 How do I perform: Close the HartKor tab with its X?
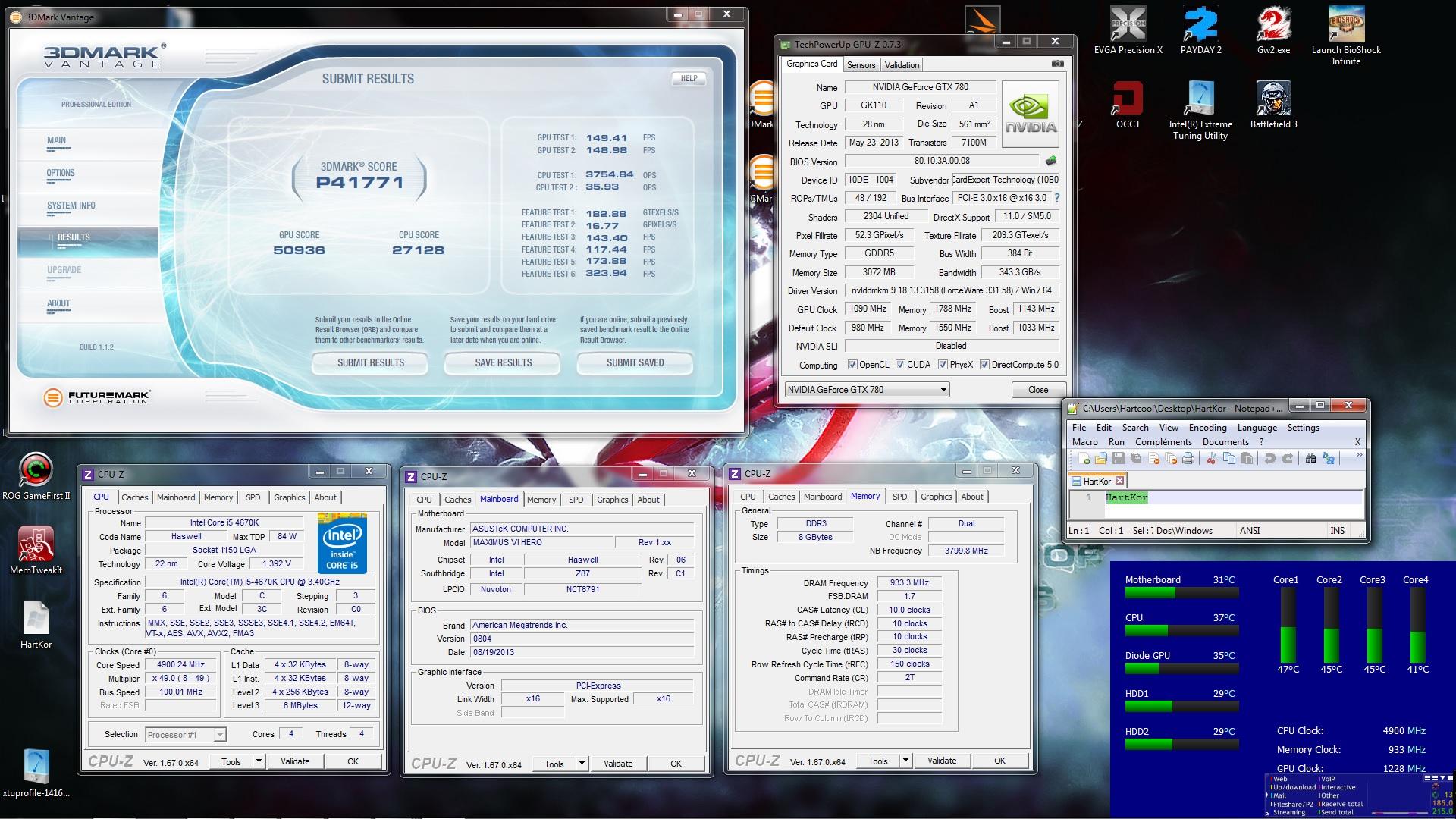click(x=1120, y=481)
